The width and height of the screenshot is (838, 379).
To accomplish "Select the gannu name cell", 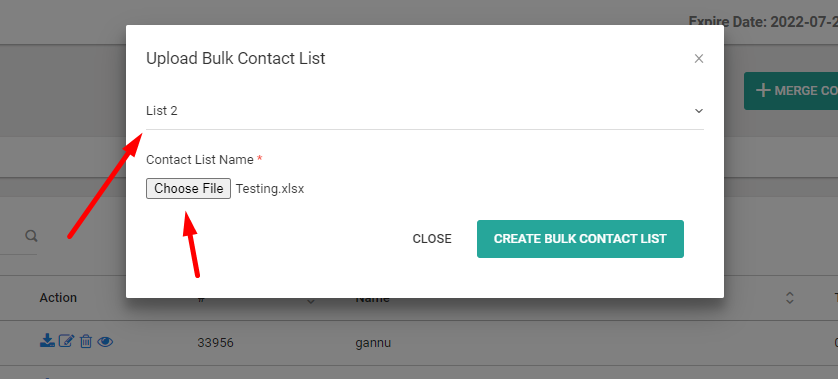I will pyautogui.click(x=373, y=343).
